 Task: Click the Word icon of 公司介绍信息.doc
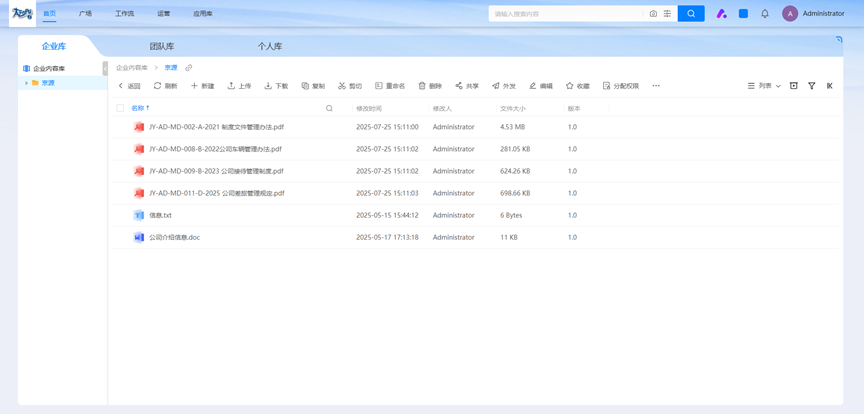tap(139, 238)
